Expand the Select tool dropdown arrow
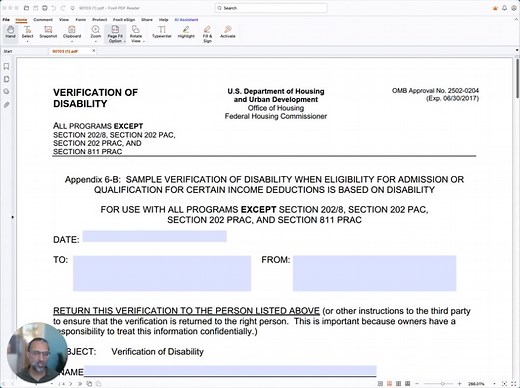The width and height of the screenshot is (520, 388). click(27, 41)
